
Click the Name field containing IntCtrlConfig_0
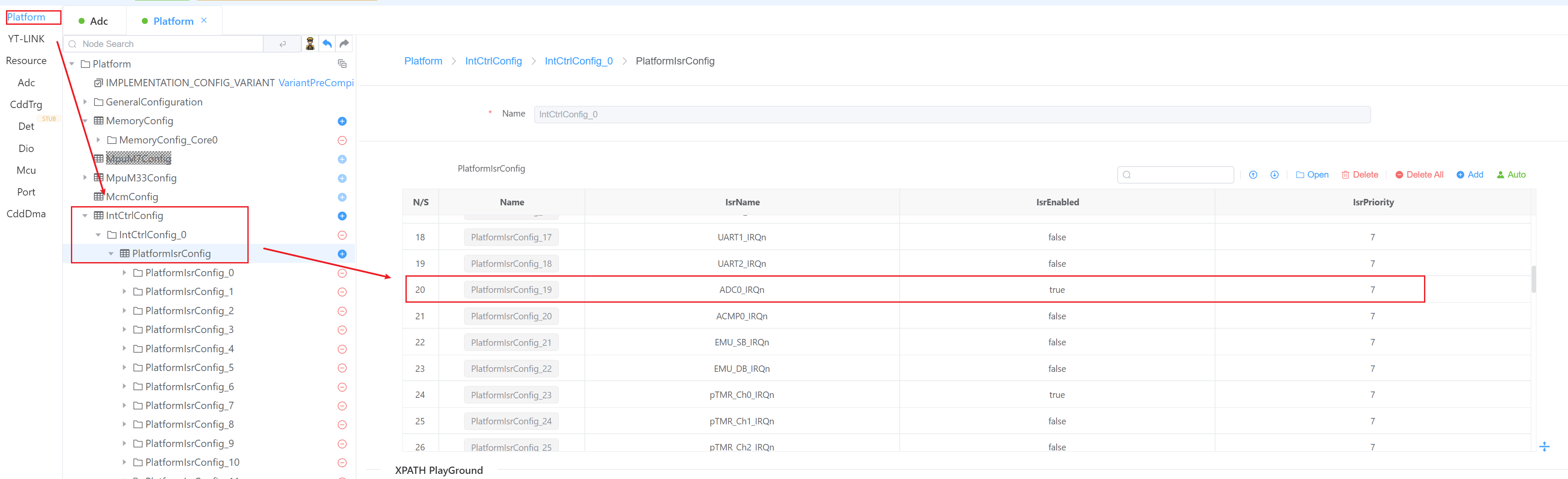coord(952,114)
